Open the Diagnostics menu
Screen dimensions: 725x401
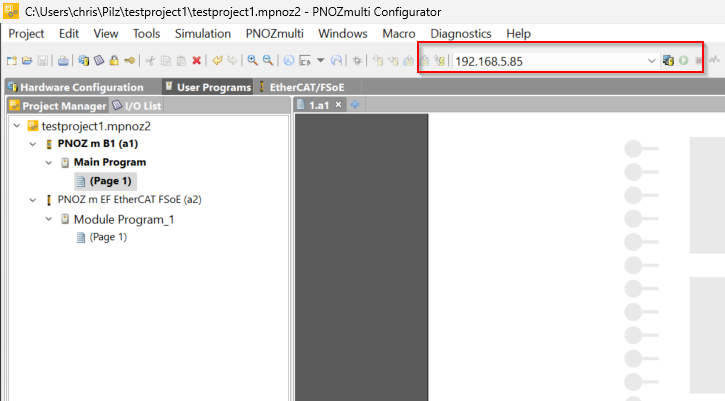point(461,34)
